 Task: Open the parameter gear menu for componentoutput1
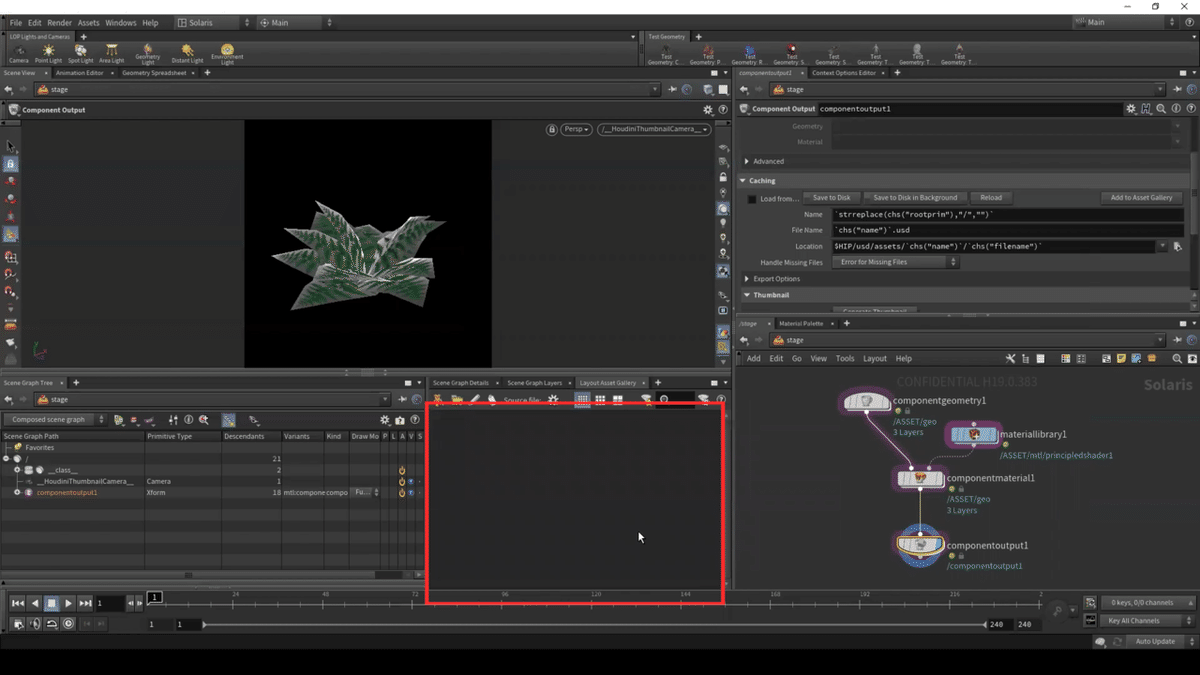point(1131,109)
